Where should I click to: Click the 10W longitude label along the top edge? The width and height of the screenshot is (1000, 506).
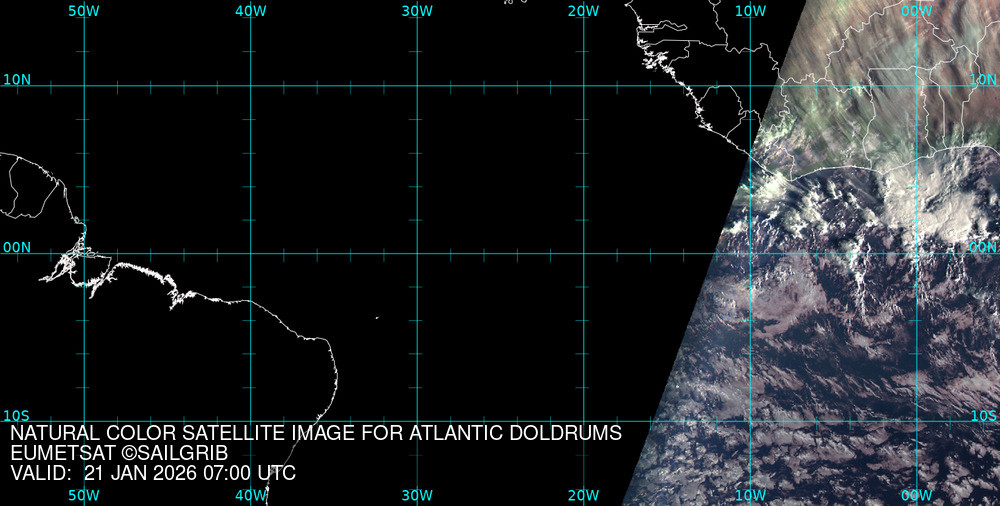click(x=750, y=11)
